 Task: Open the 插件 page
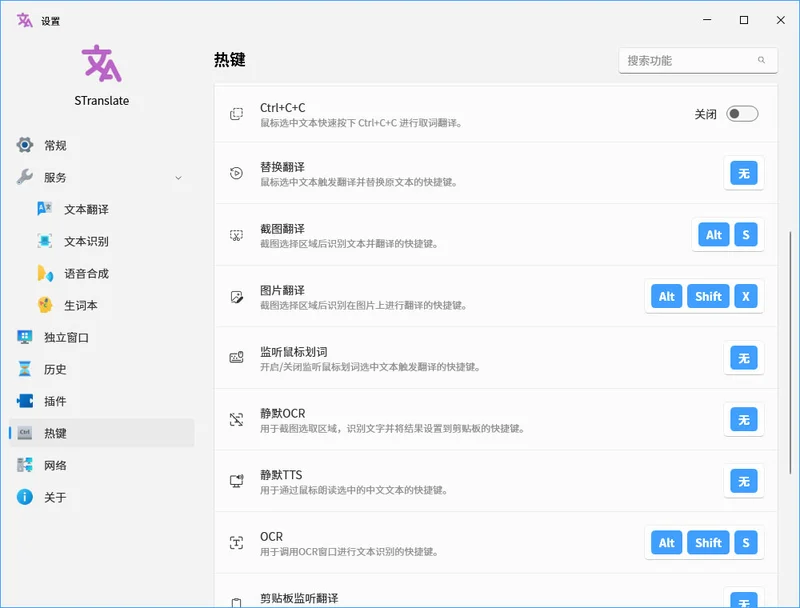[102, 401]
